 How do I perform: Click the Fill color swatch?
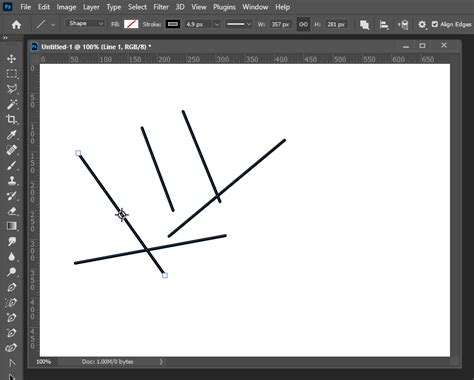coord(131,24)
